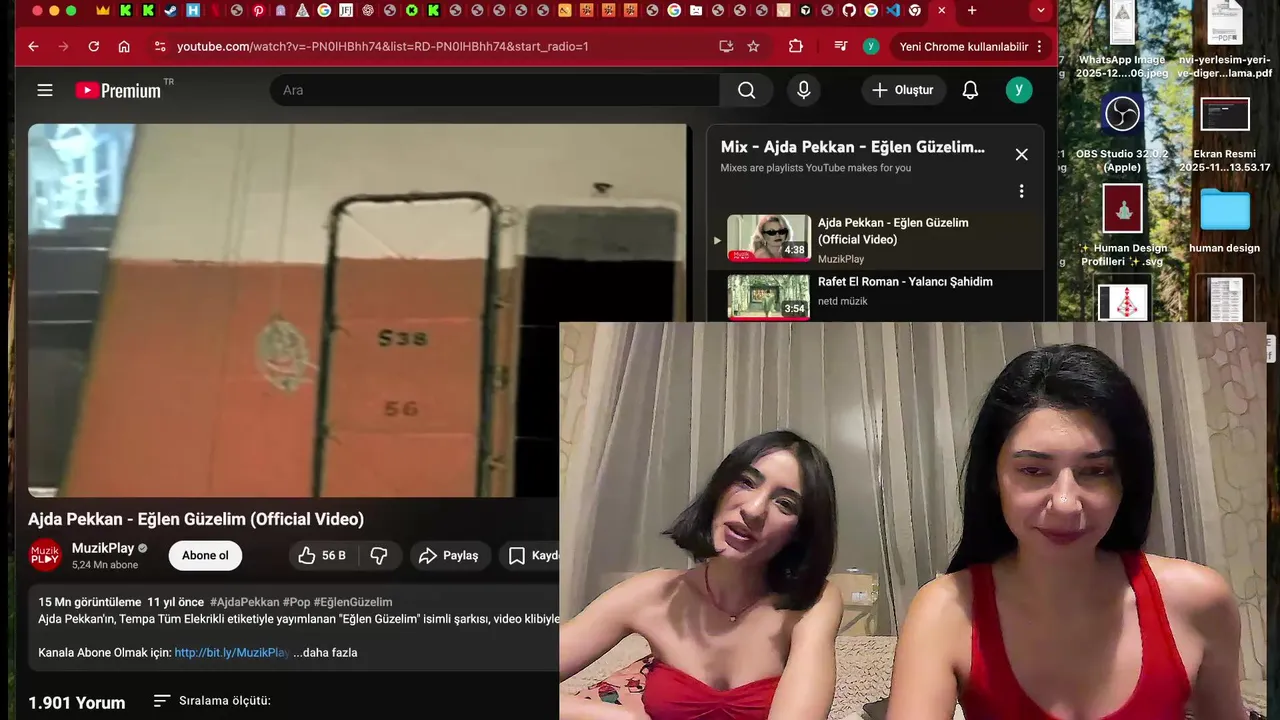Viewport: 1280px width, 720px height.
Task: Switch to the GitHub tab
Action: (x=849, y=10)
